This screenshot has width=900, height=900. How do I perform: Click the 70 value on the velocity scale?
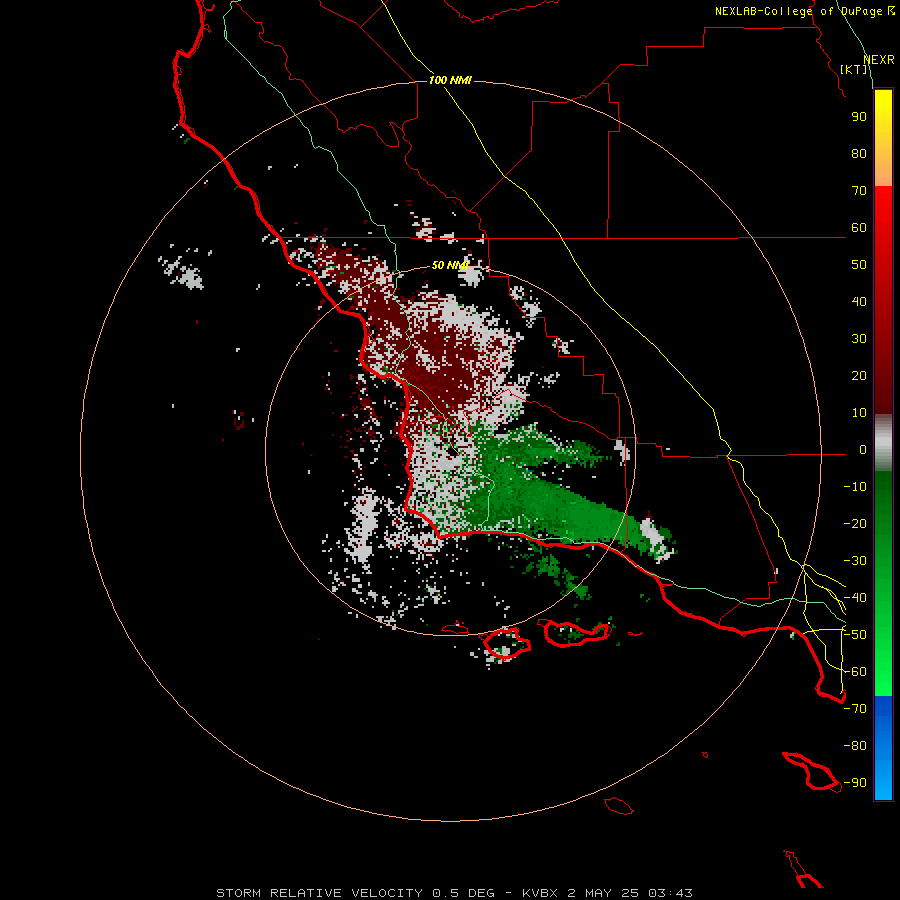click(859, 191)
